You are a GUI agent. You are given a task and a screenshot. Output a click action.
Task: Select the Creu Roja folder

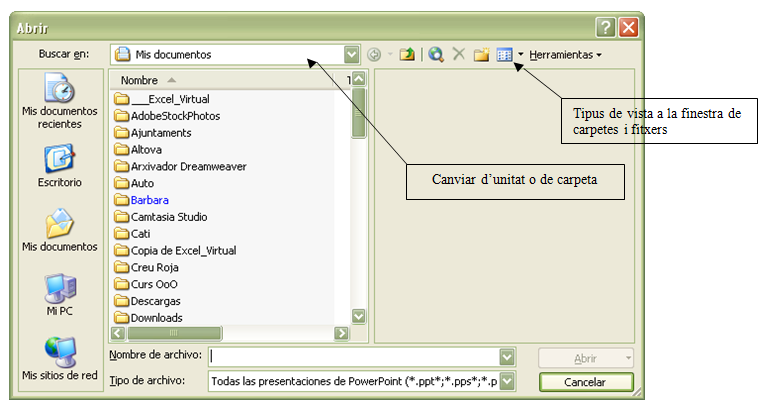tap(146, 267)
